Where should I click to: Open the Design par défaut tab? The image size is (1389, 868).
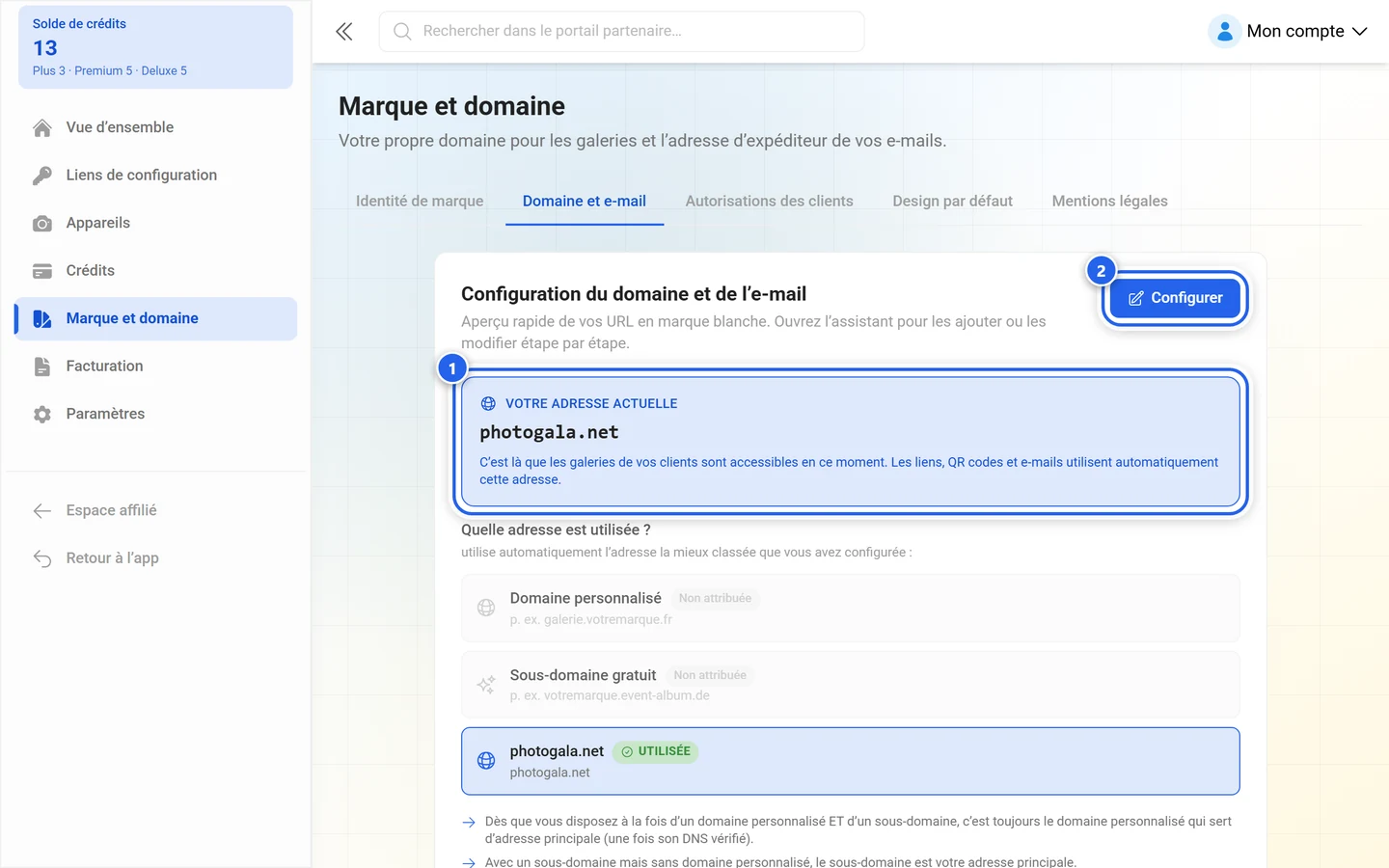(x=953, y=201)
